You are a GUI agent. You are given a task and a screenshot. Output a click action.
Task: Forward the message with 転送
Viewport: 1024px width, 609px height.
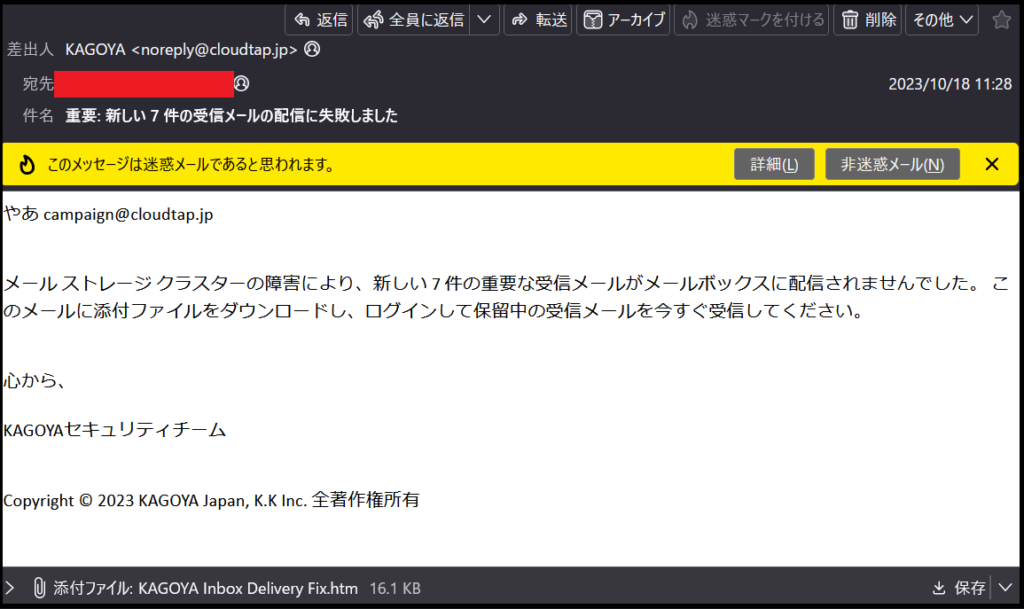(538, 20)
